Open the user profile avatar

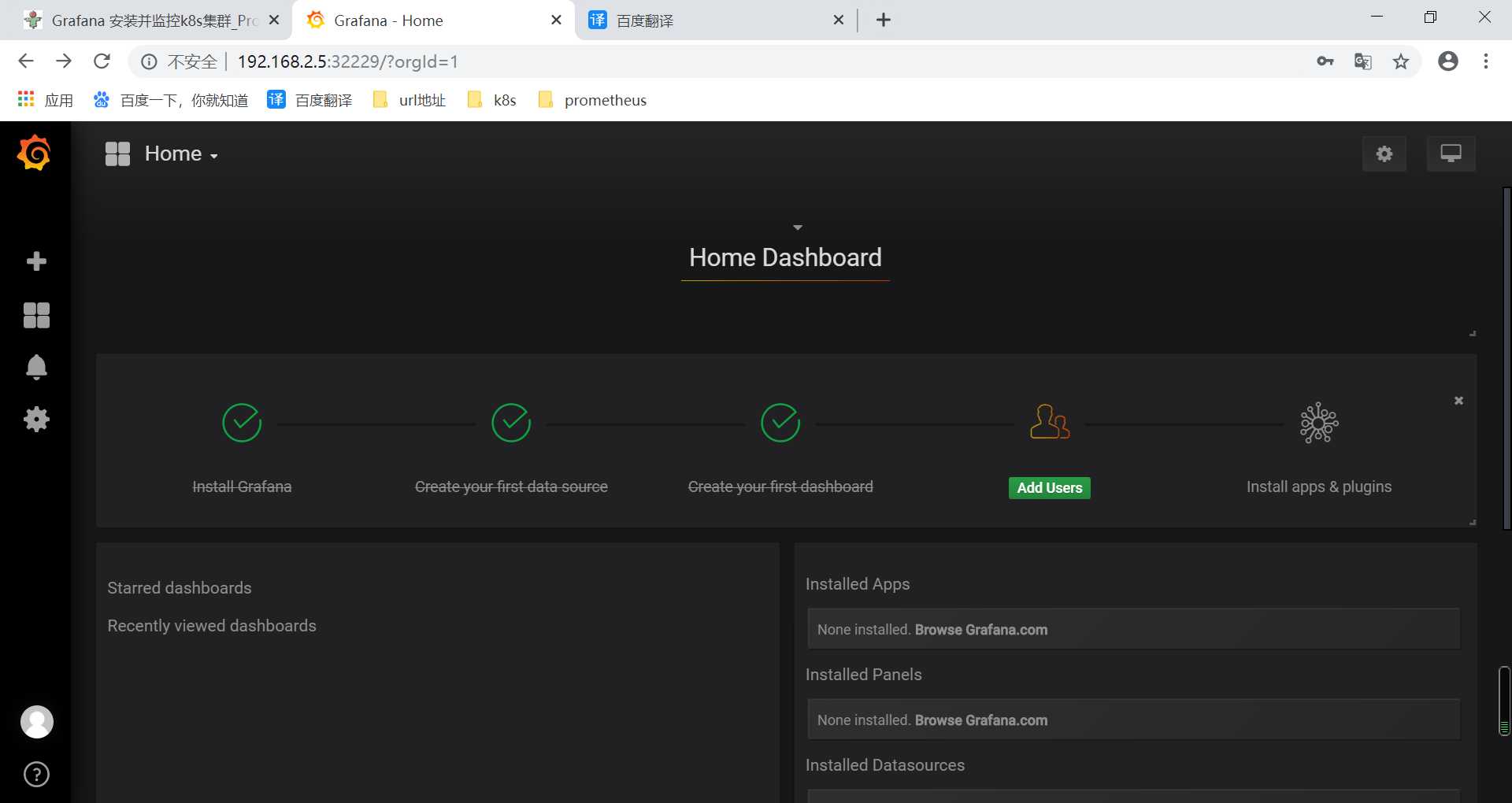pos(36,721)
